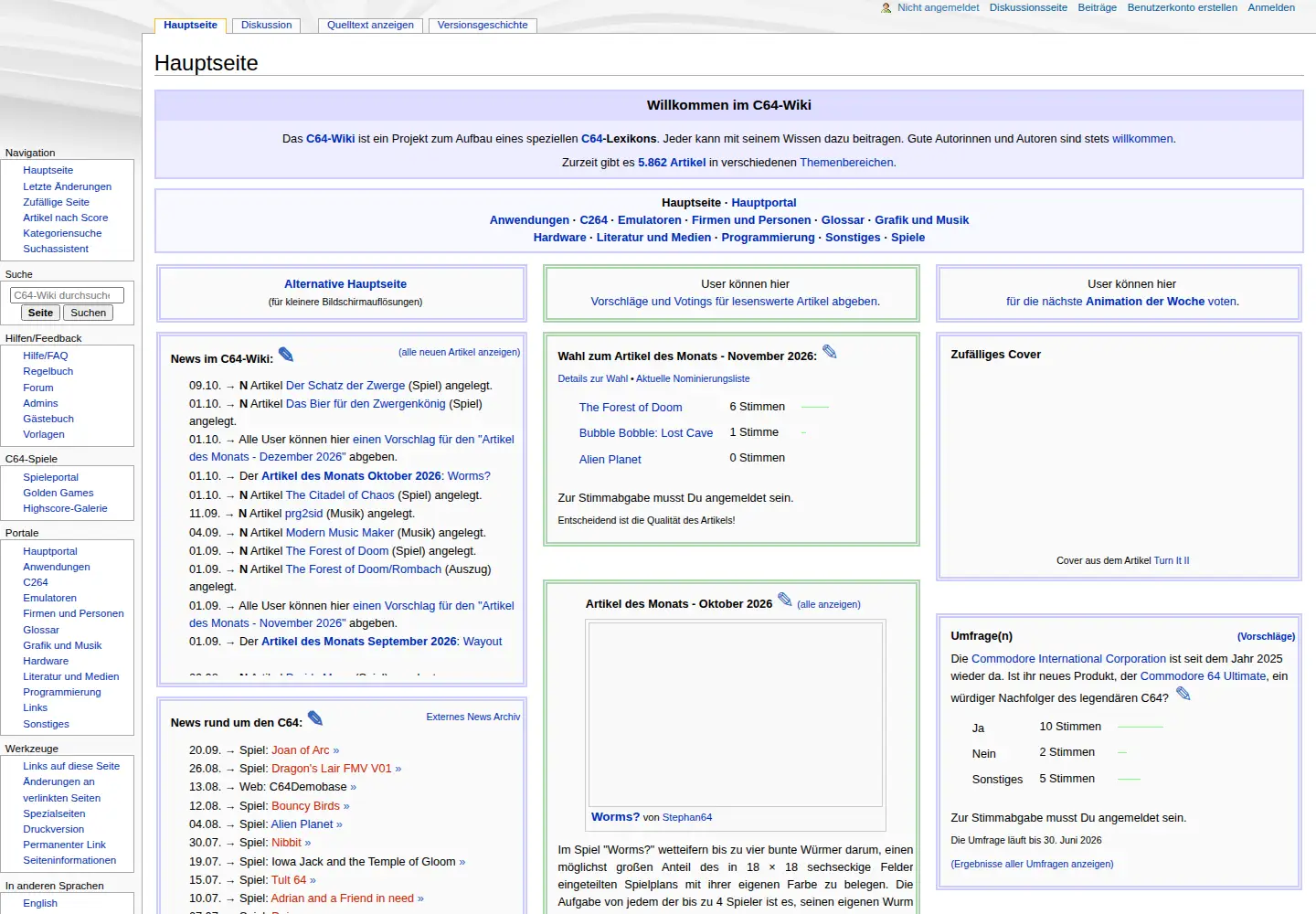The width and height of the screenshot is (1316, 914).
Task: Select the Hauptseite tab
Action: click(190, 26)
